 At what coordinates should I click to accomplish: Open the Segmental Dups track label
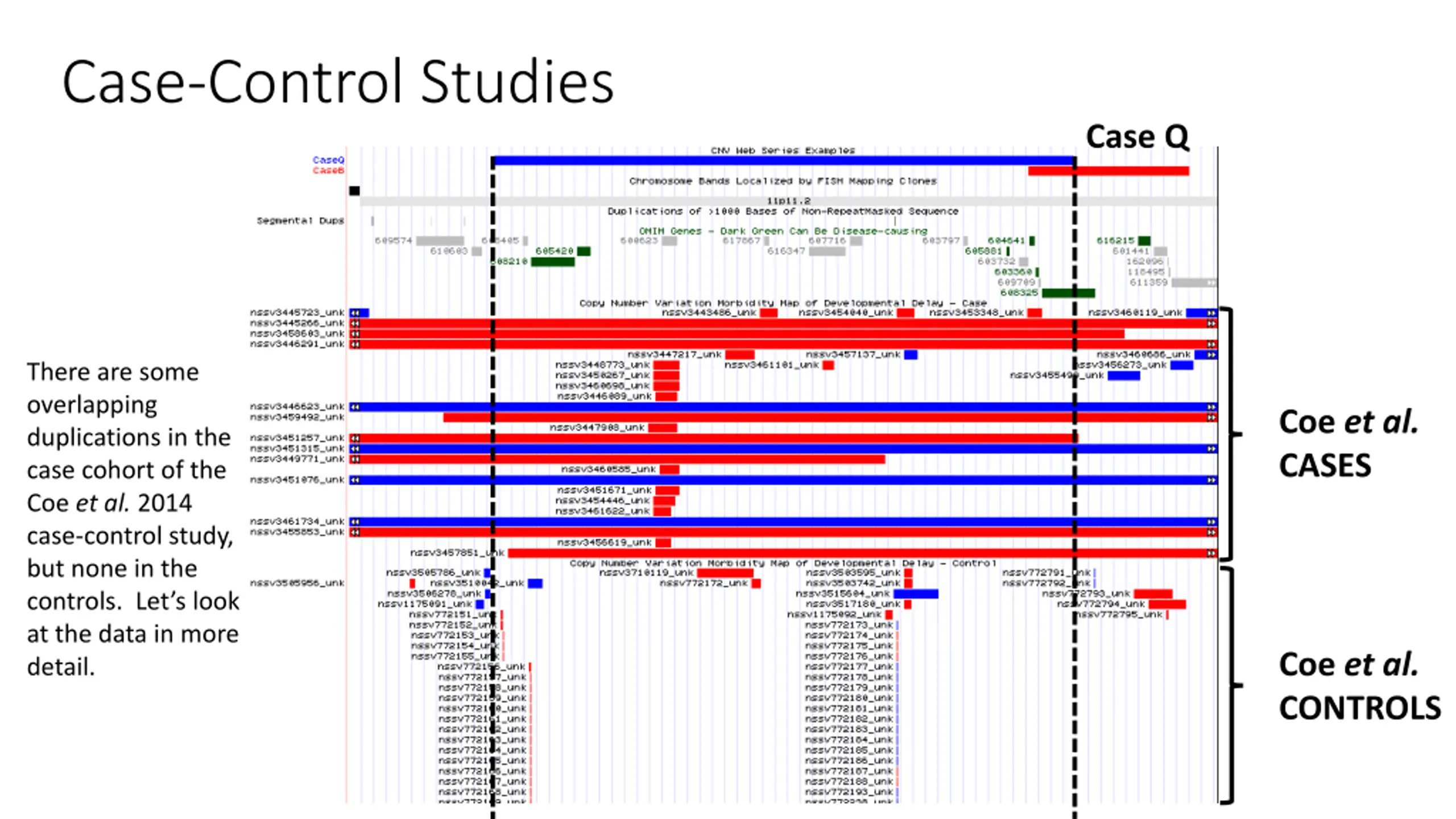300,221
